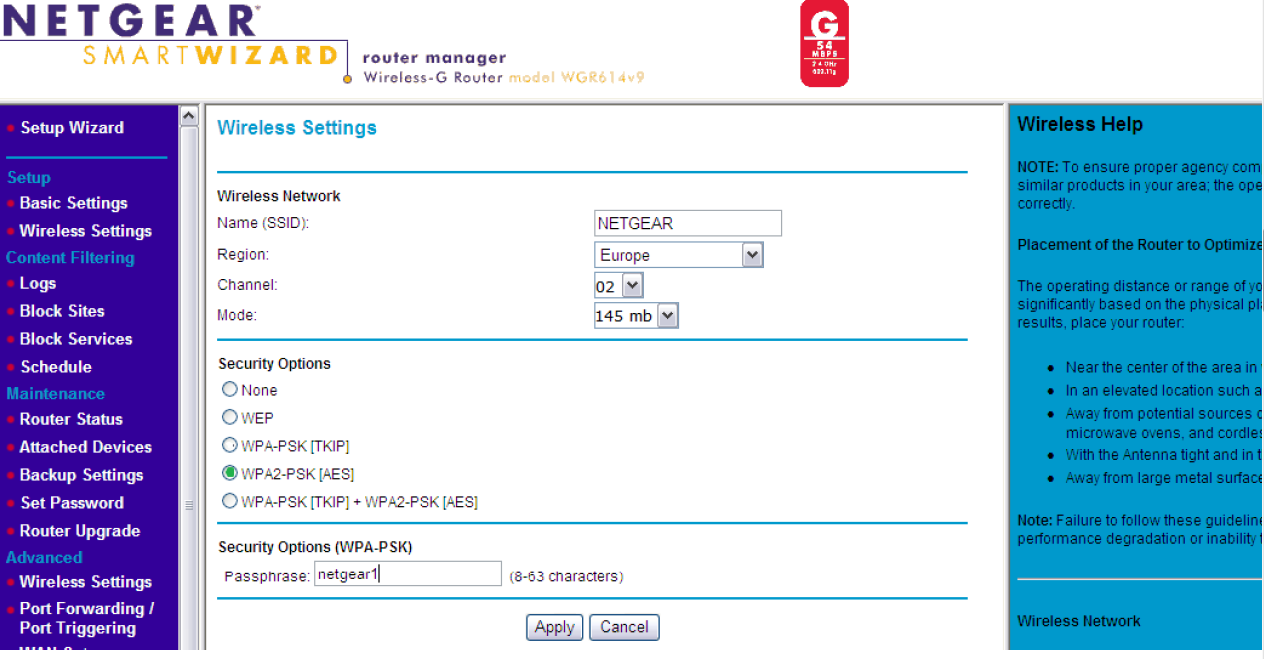Open the Channel dropdown

pos(633,285)
